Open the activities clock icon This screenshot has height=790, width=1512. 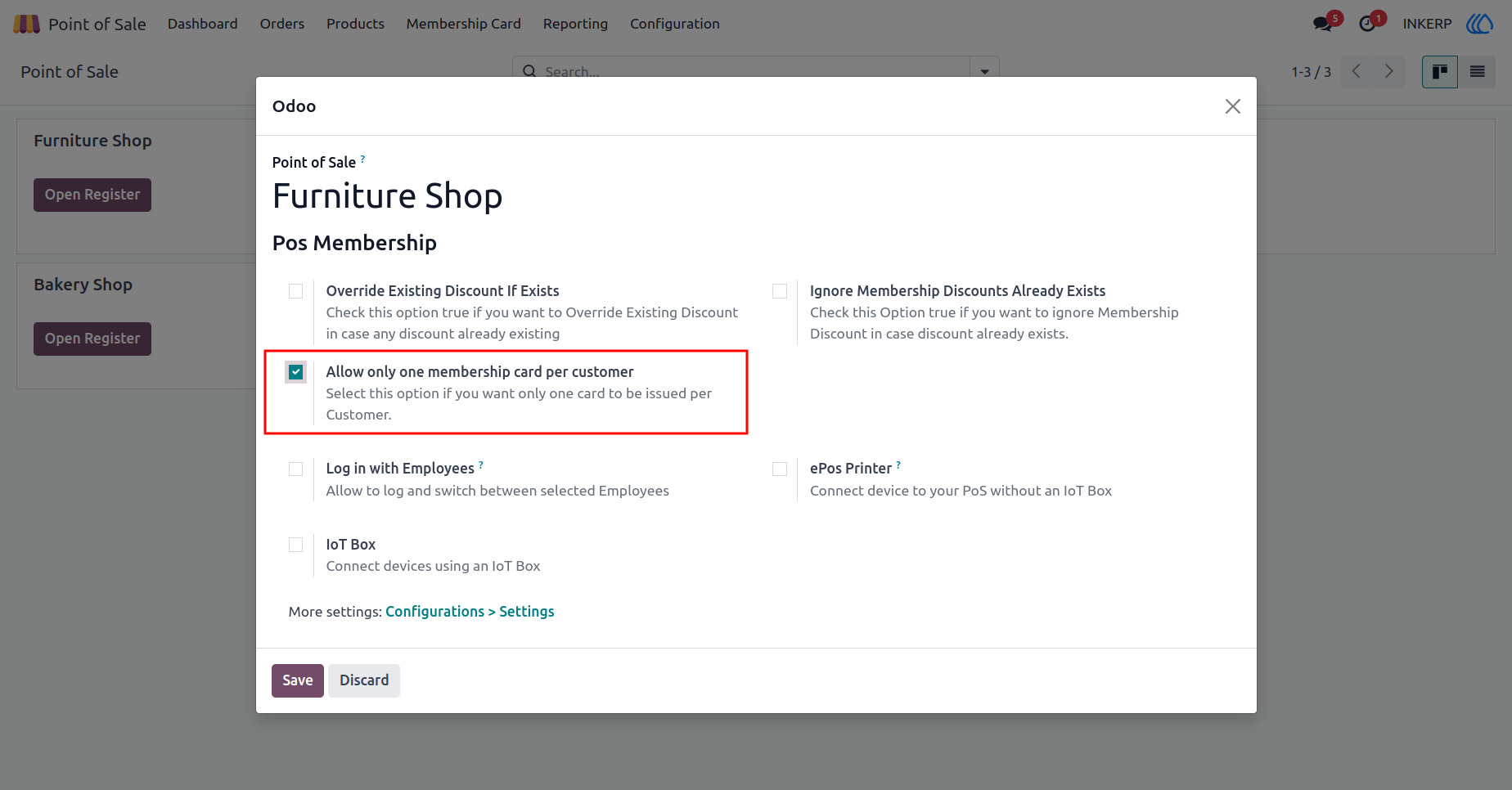[x=1367, y=24]
